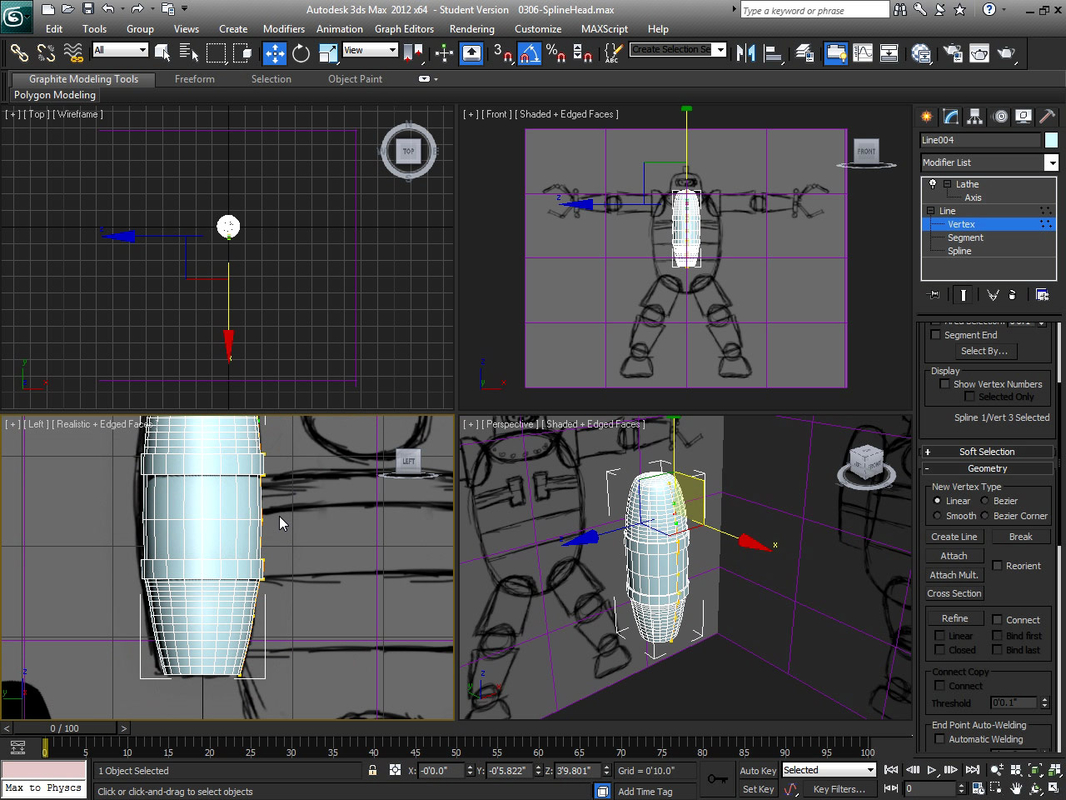Switch to the Object Paint ribbon tab
The width and height of the screenshot is (1066, 800).
pyautogui.click(x=355, y=78)
